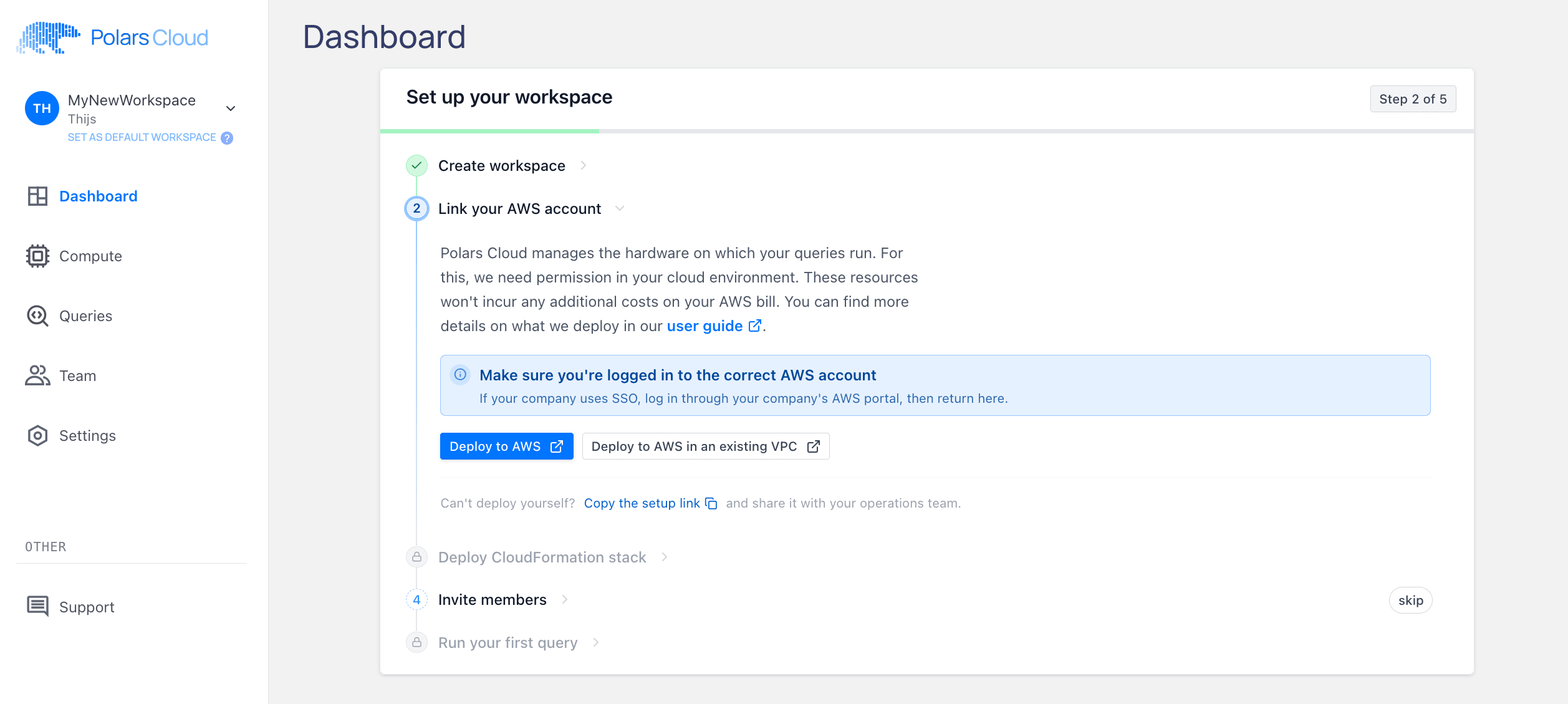Click the Queries magnifier icon
Viewport: 1568px width, 704px height.
click(37, 316)
